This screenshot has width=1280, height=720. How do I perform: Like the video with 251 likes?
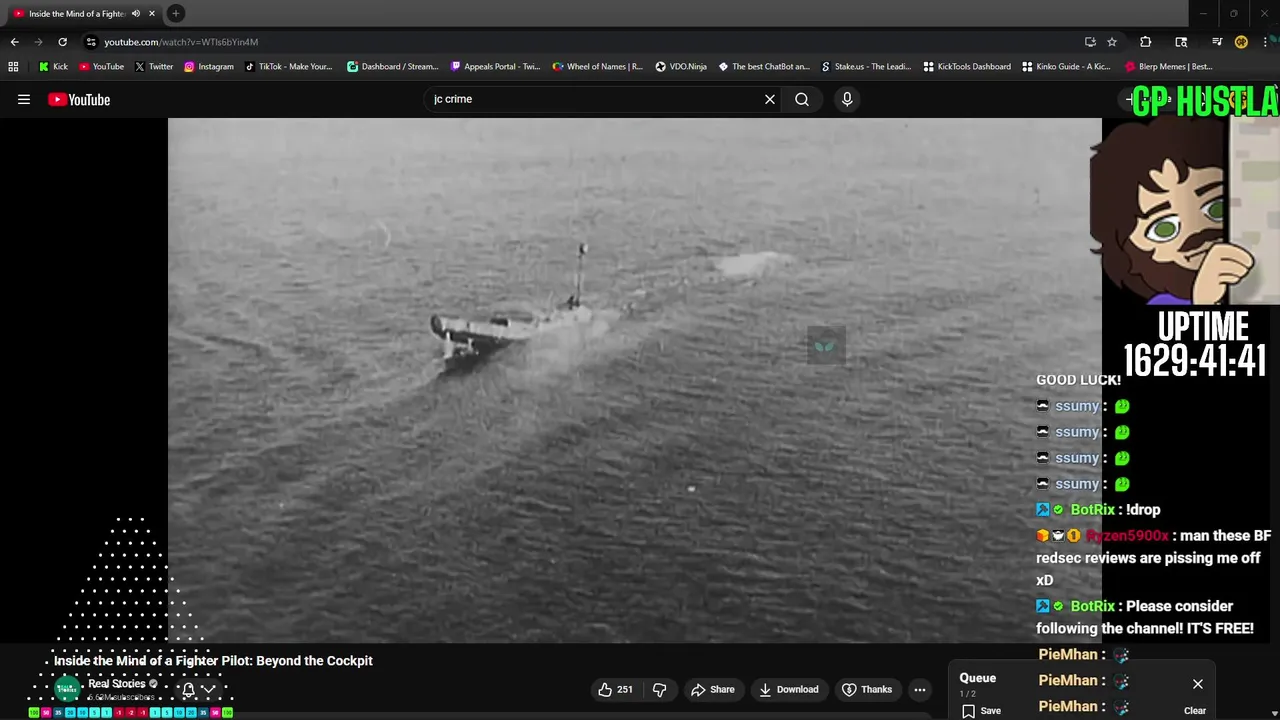tap(615, 689)
